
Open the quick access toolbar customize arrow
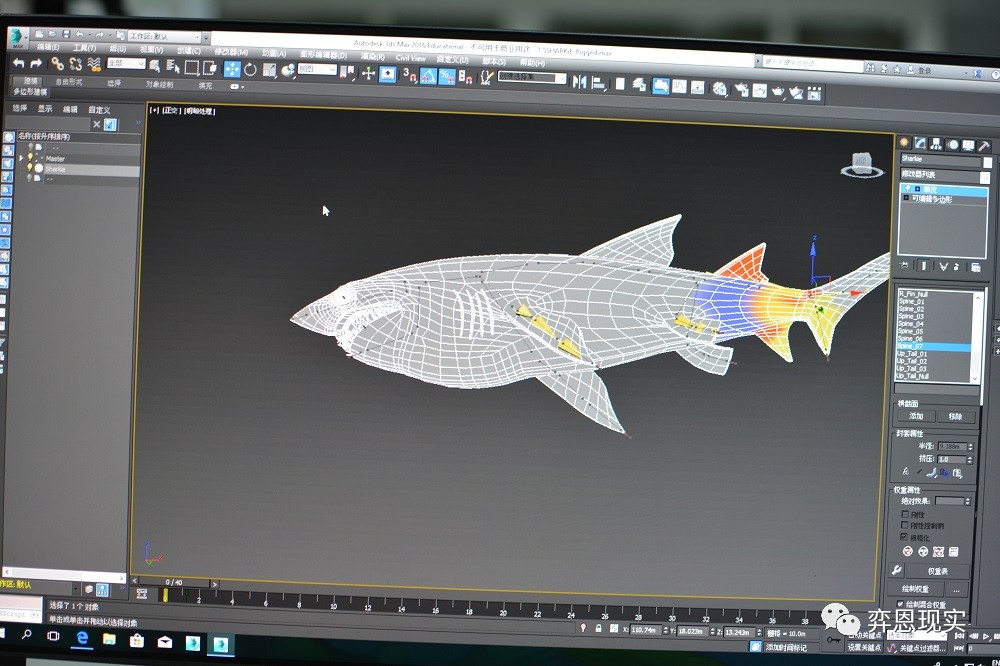coord(205,38)
